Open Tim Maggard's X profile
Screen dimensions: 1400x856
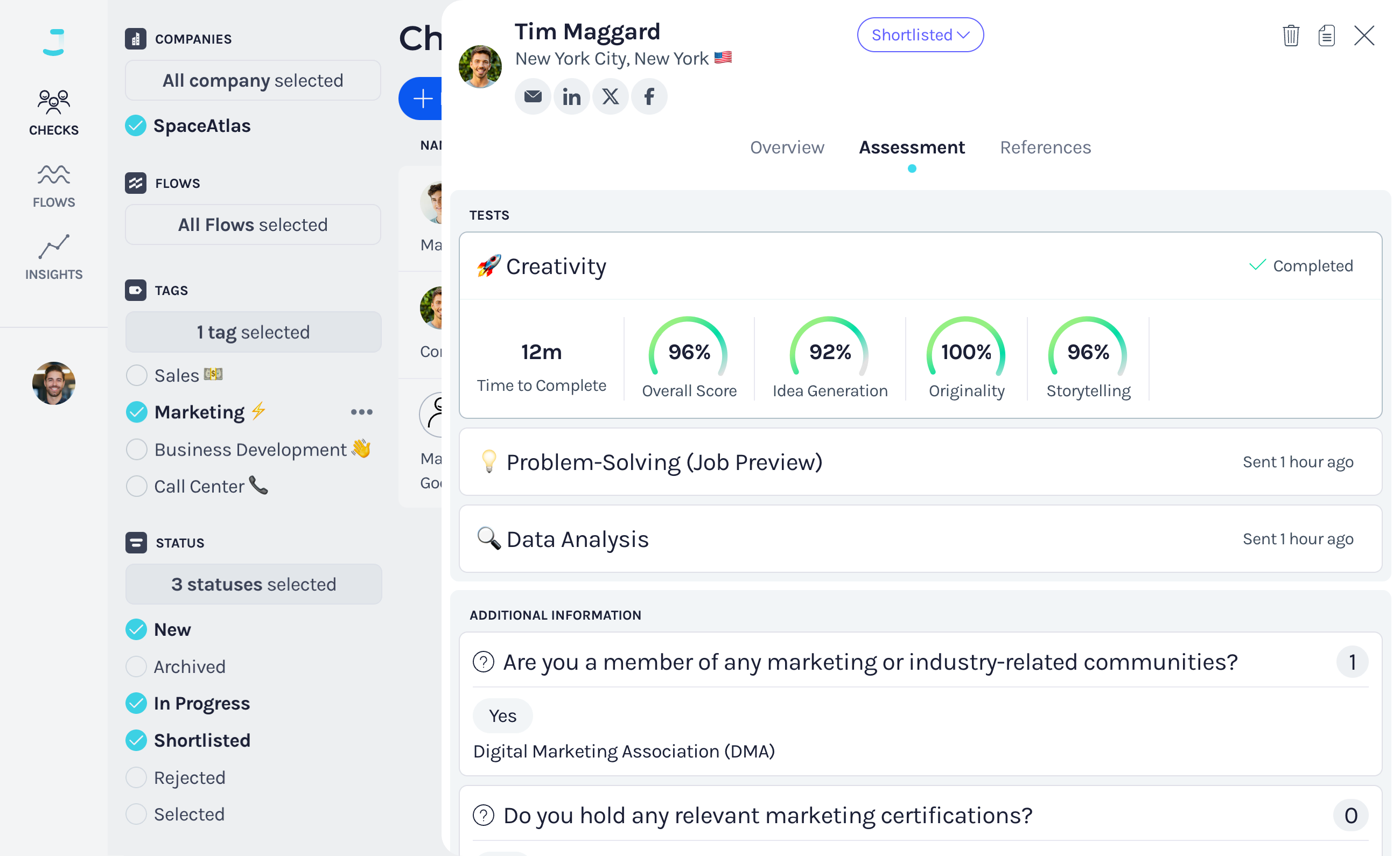[x=610, y=96]
